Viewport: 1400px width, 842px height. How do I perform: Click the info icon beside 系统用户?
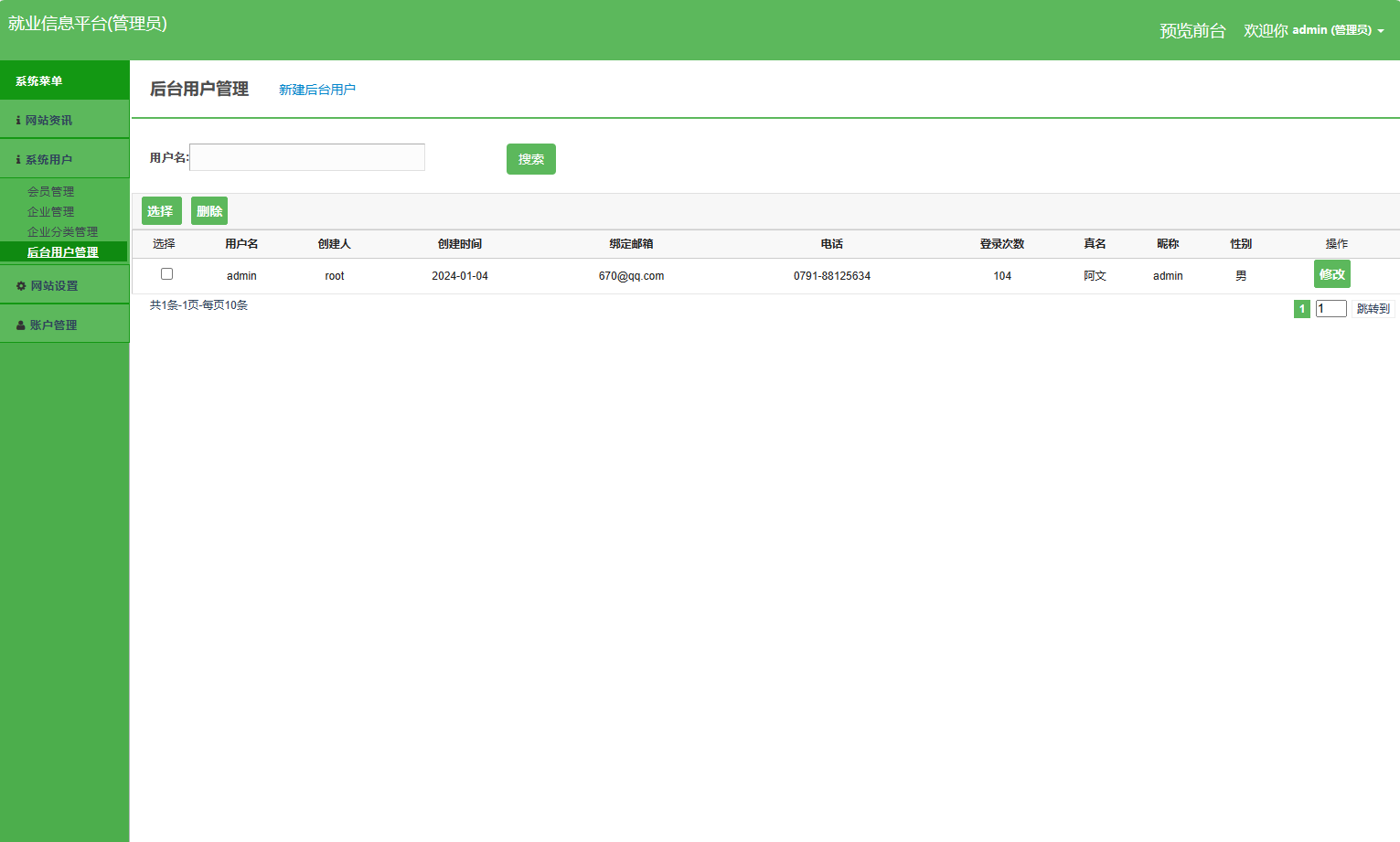coord(18,160)
